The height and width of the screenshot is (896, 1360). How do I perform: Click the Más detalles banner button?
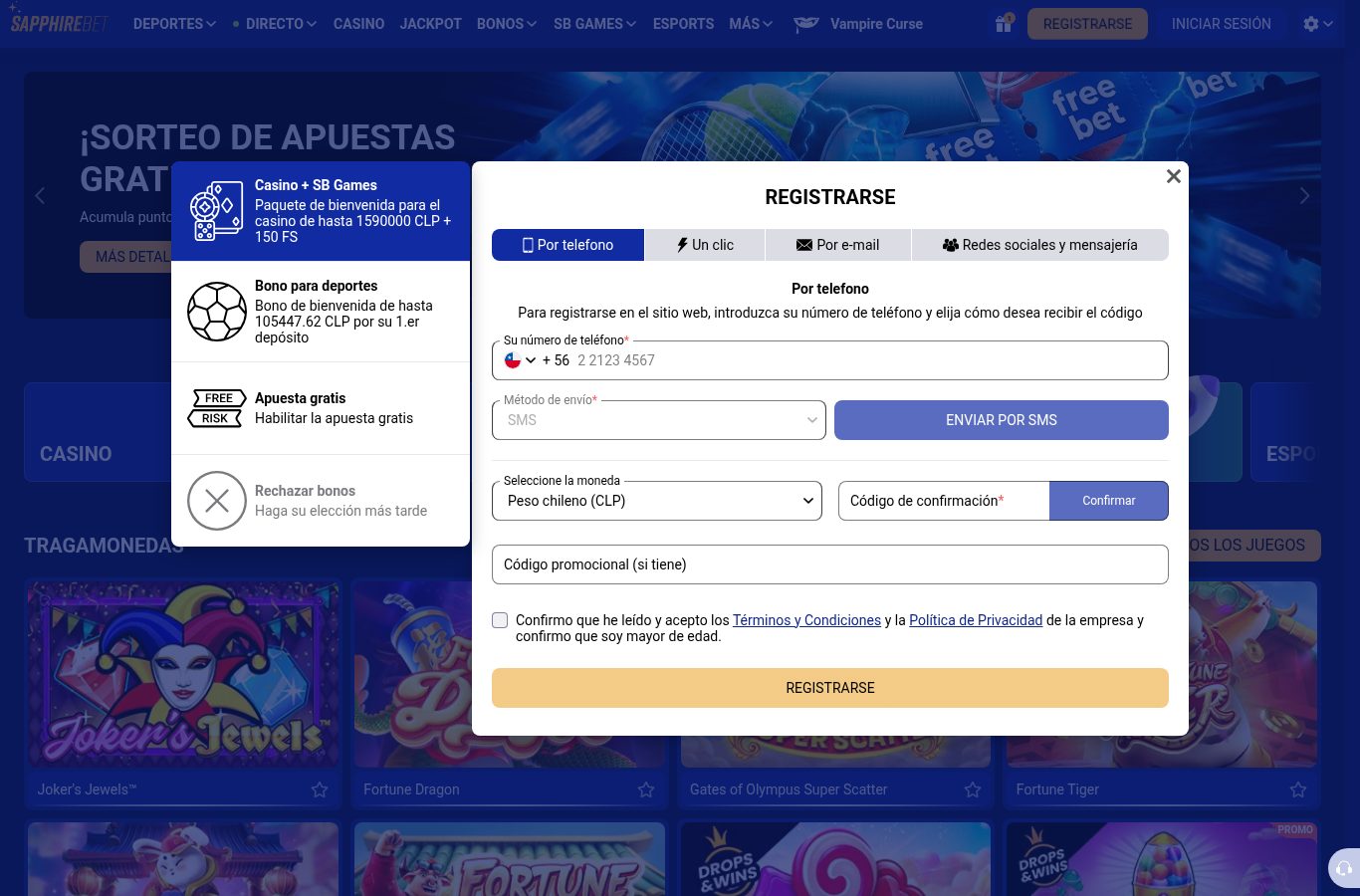(x=125, y=257)
